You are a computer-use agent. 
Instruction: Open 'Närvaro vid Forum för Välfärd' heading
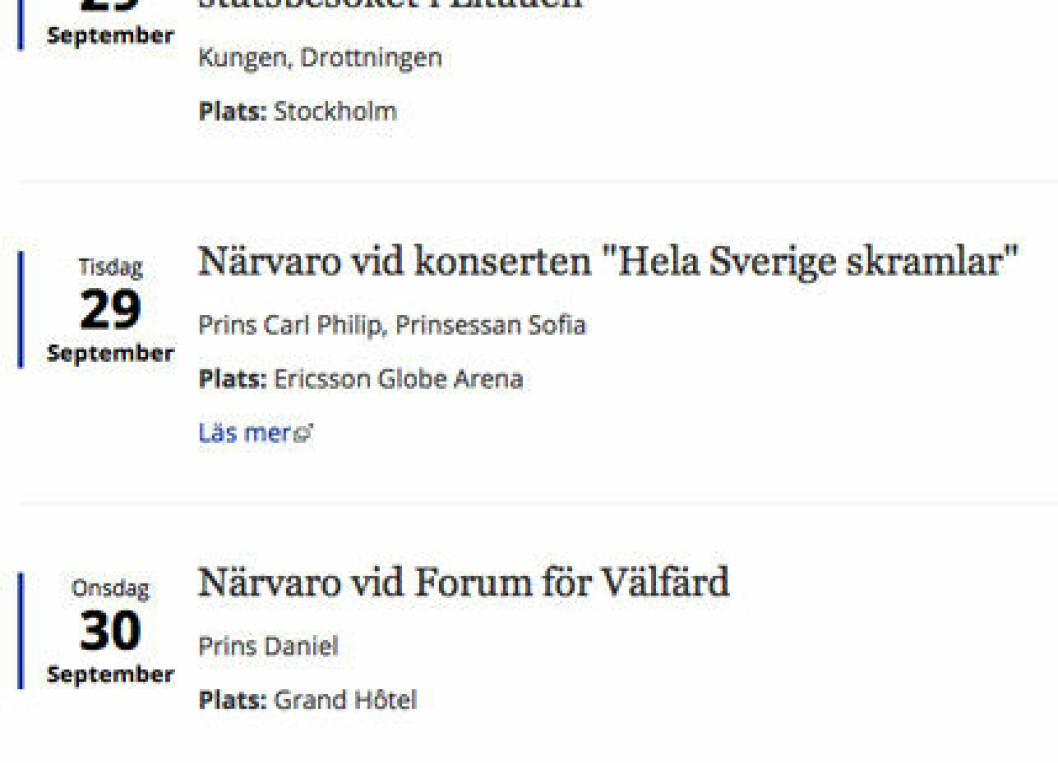point(464,582)
